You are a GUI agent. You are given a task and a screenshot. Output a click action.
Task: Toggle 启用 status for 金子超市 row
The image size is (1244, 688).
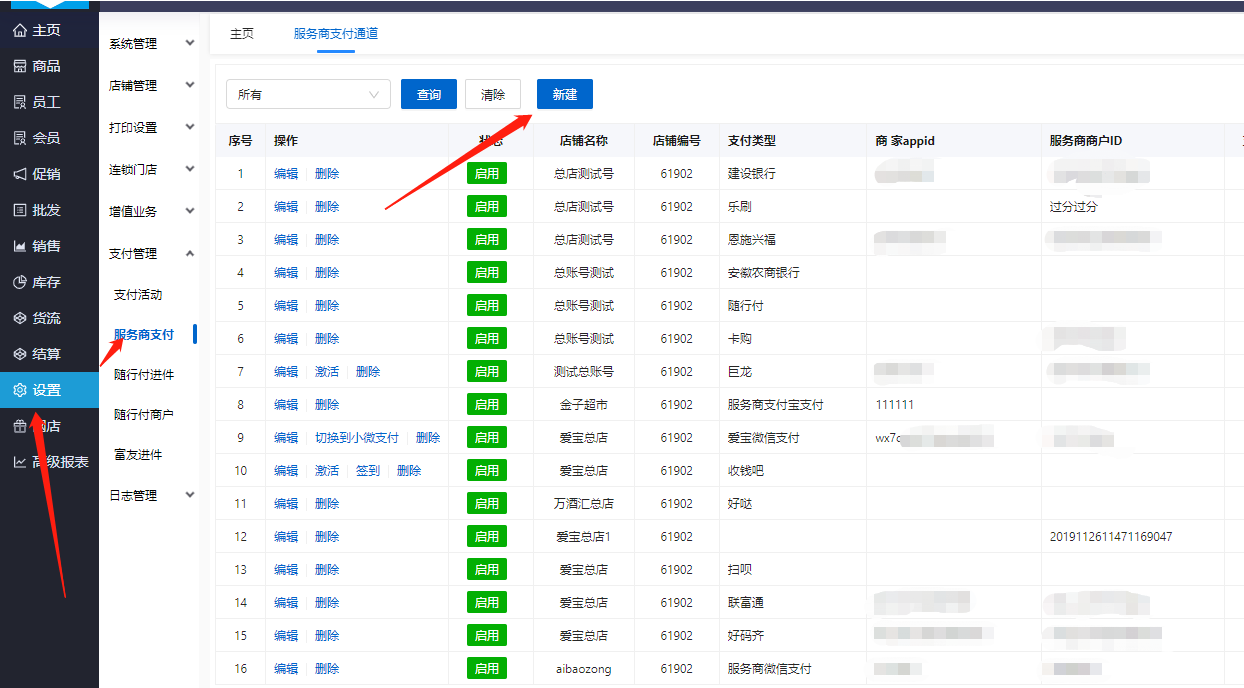487,405
